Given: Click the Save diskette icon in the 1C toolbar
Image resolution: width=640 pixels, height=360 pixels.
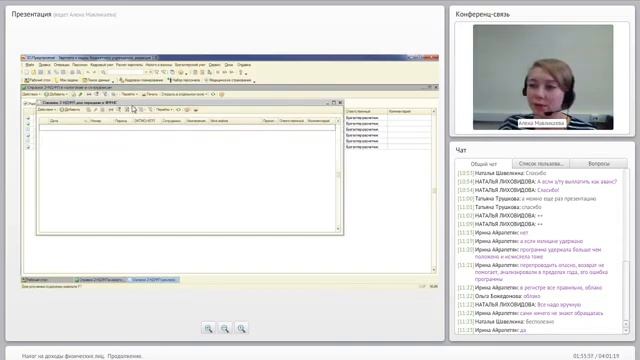Looking at the screenshot, I should 40,72.
